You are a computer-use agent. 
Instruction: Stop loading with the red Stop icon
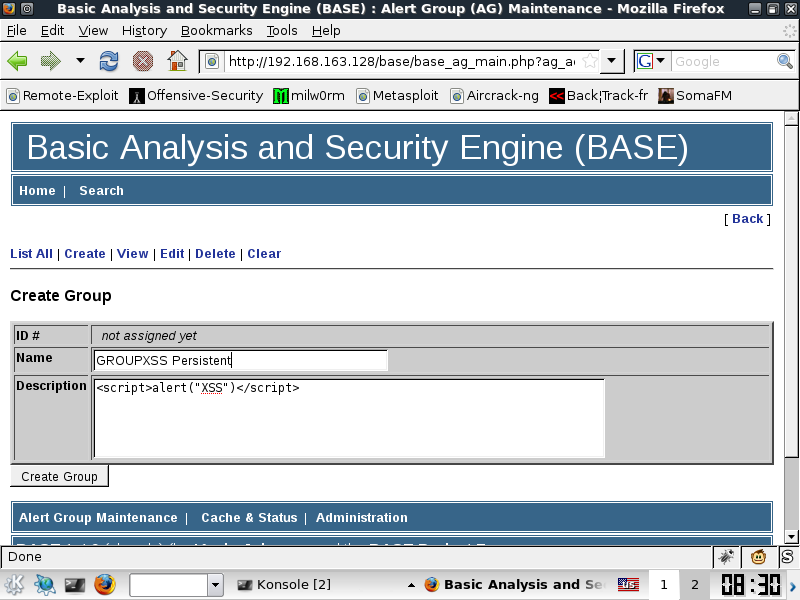pos(143,61)
